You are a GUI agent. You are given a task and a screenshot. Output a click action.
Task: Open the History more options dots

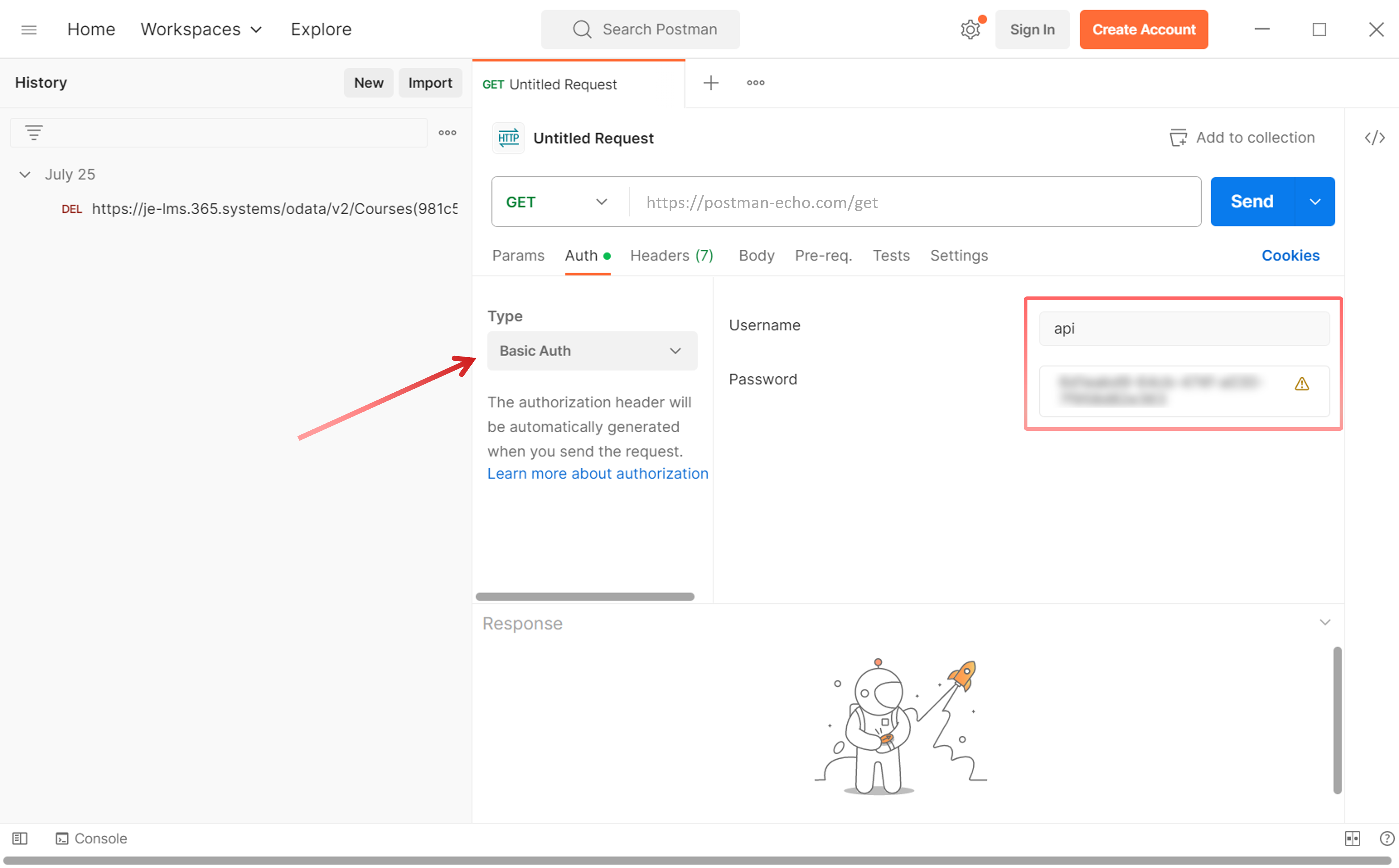(447, 132)
